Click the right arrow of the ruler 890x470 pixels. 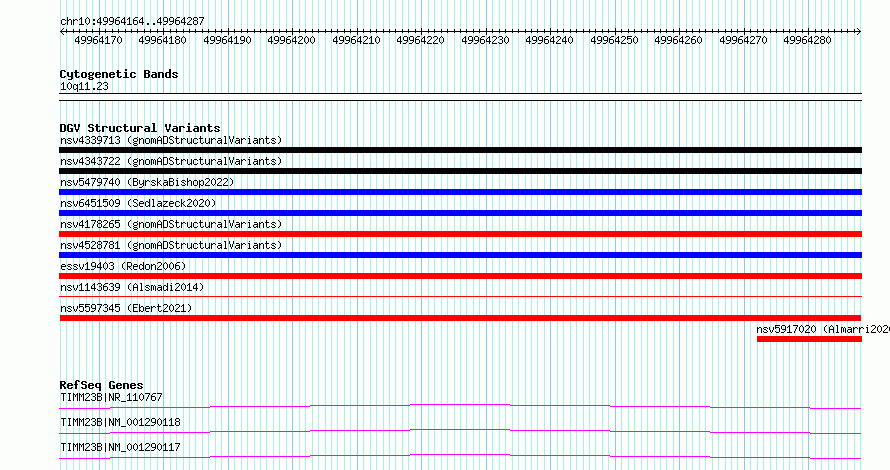tap(859, 31)
